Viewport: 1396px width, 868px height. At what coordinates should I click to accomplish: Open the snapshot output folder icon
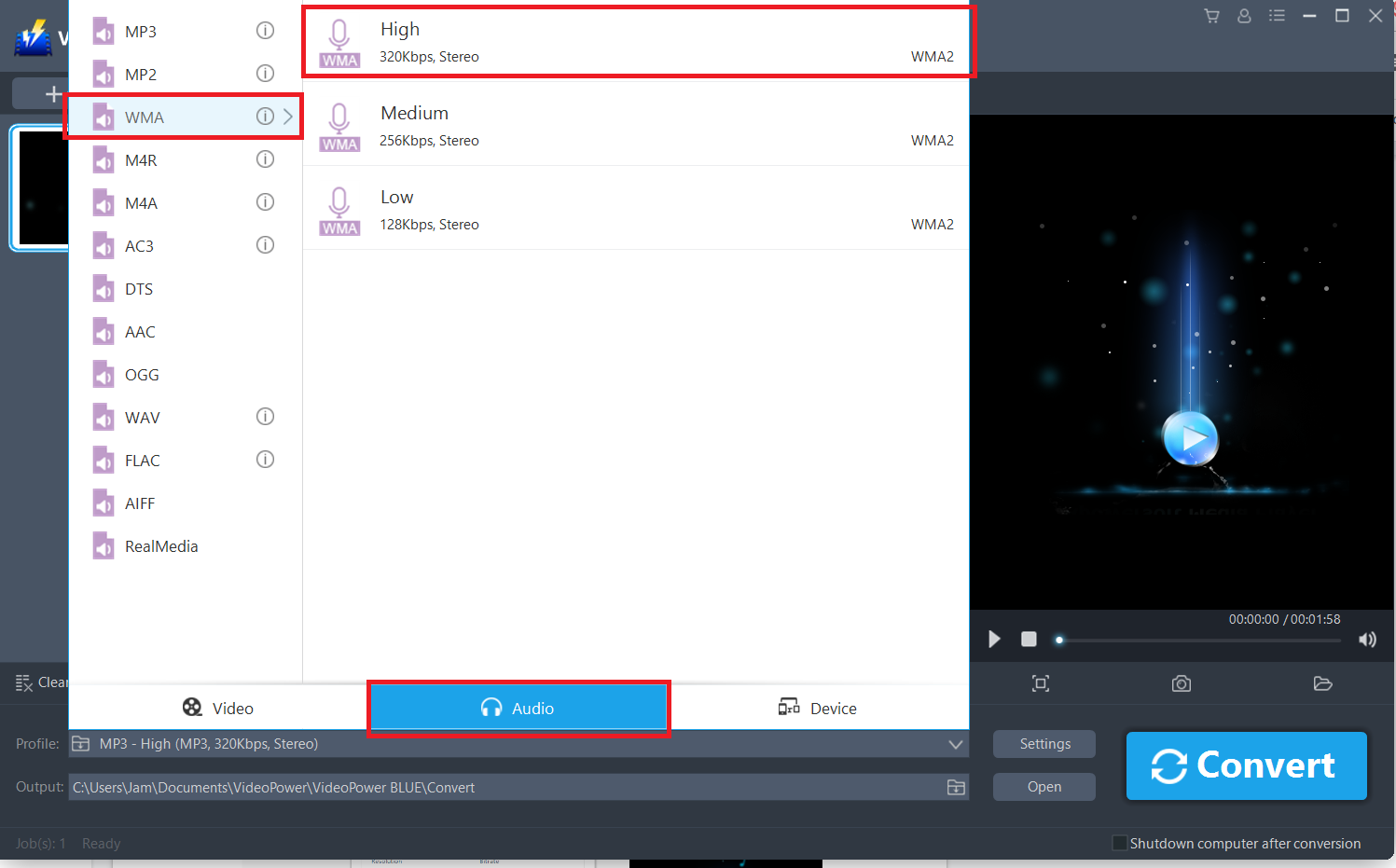pyautogui.click(x=1323, y=683)
